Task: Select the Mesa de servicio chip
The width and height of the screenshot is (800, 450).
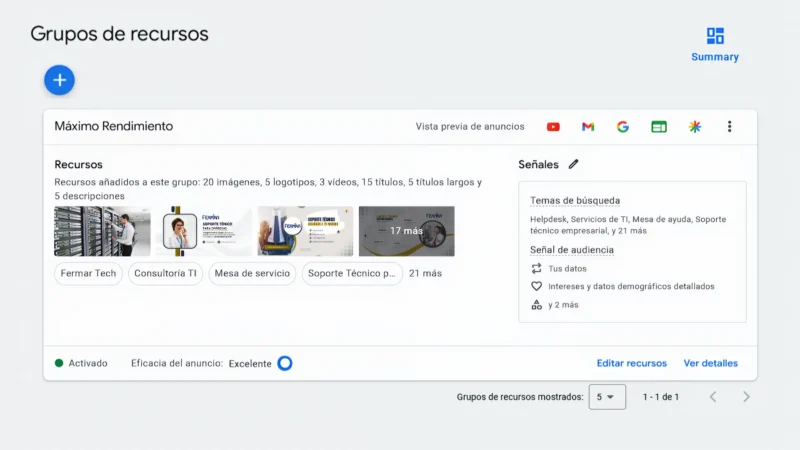Action: [252, 273]
